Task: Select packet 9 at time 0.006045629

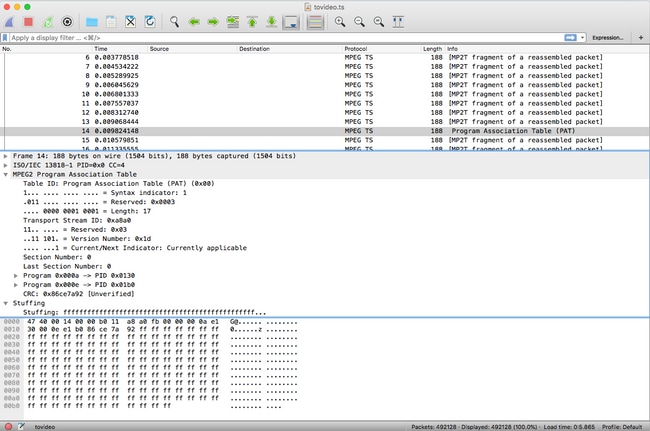Action: 325,85
